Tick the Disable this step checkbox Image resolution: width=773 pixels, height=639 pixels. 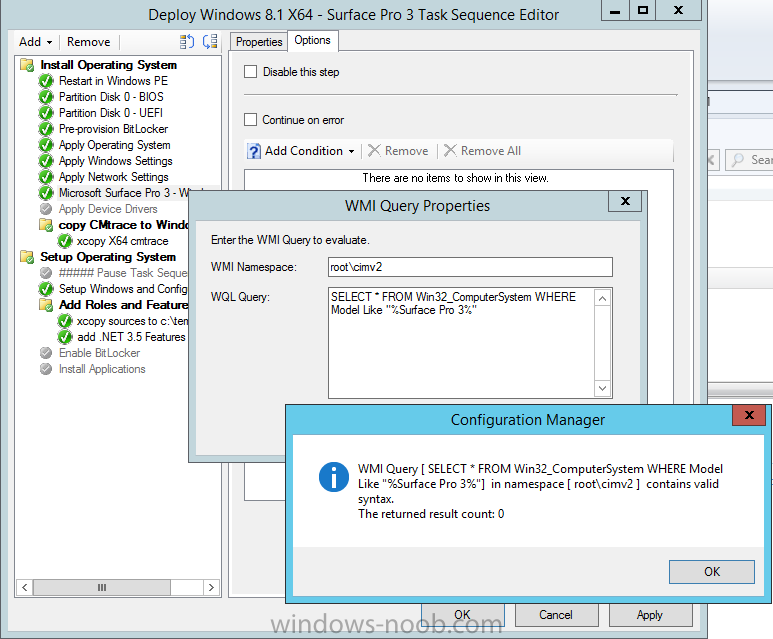tap(250, 72)
